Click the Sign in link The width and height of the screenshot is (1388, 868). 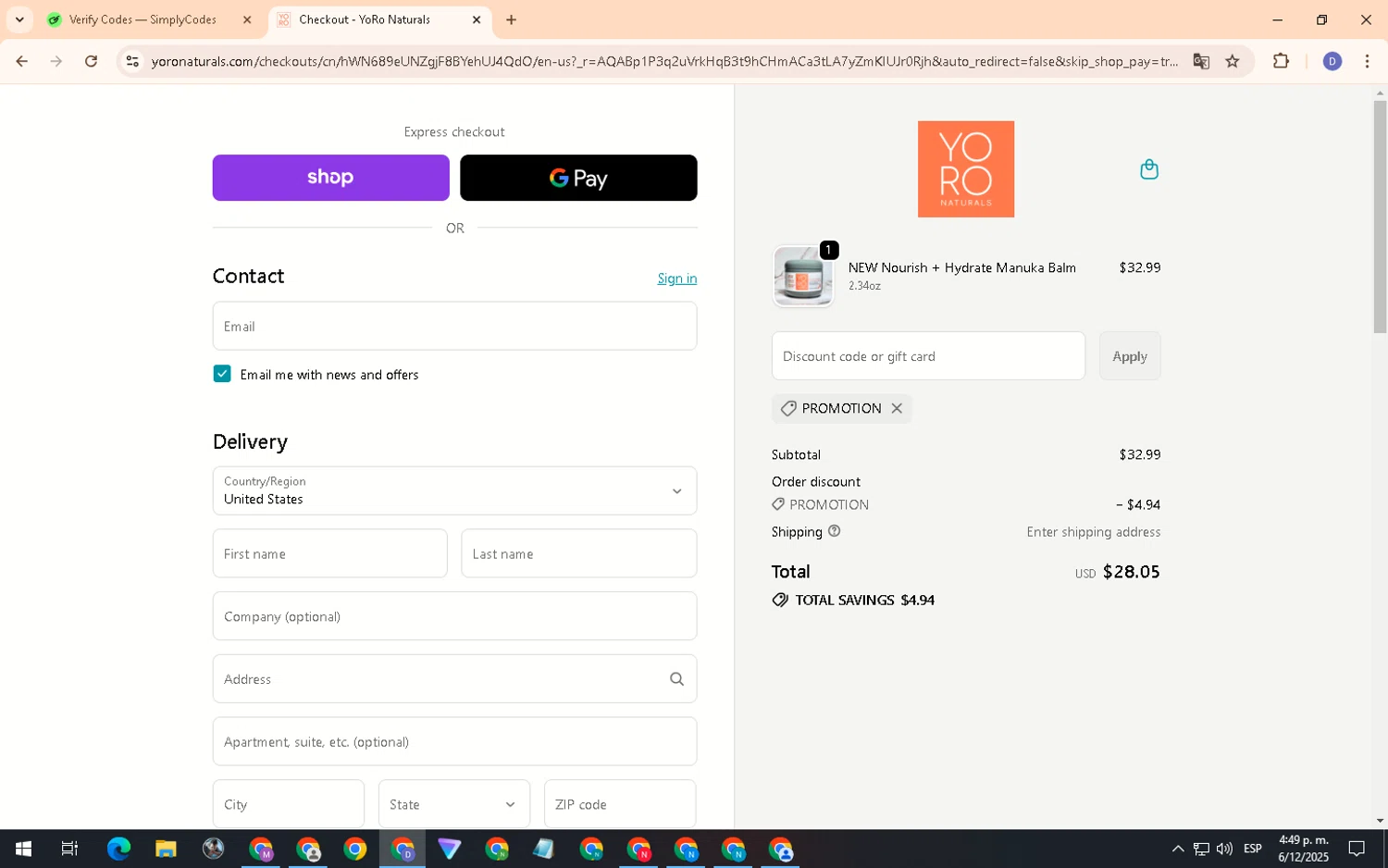tap(676, 279)
